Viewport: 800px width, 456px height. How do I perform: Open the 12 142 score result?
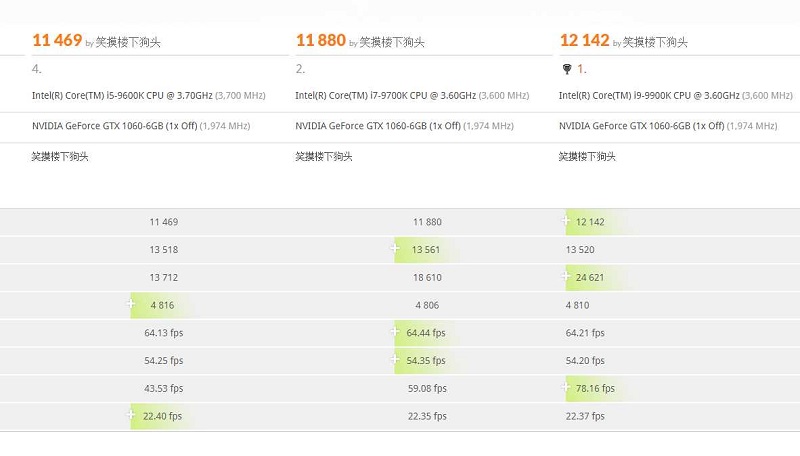click(584, 40)
